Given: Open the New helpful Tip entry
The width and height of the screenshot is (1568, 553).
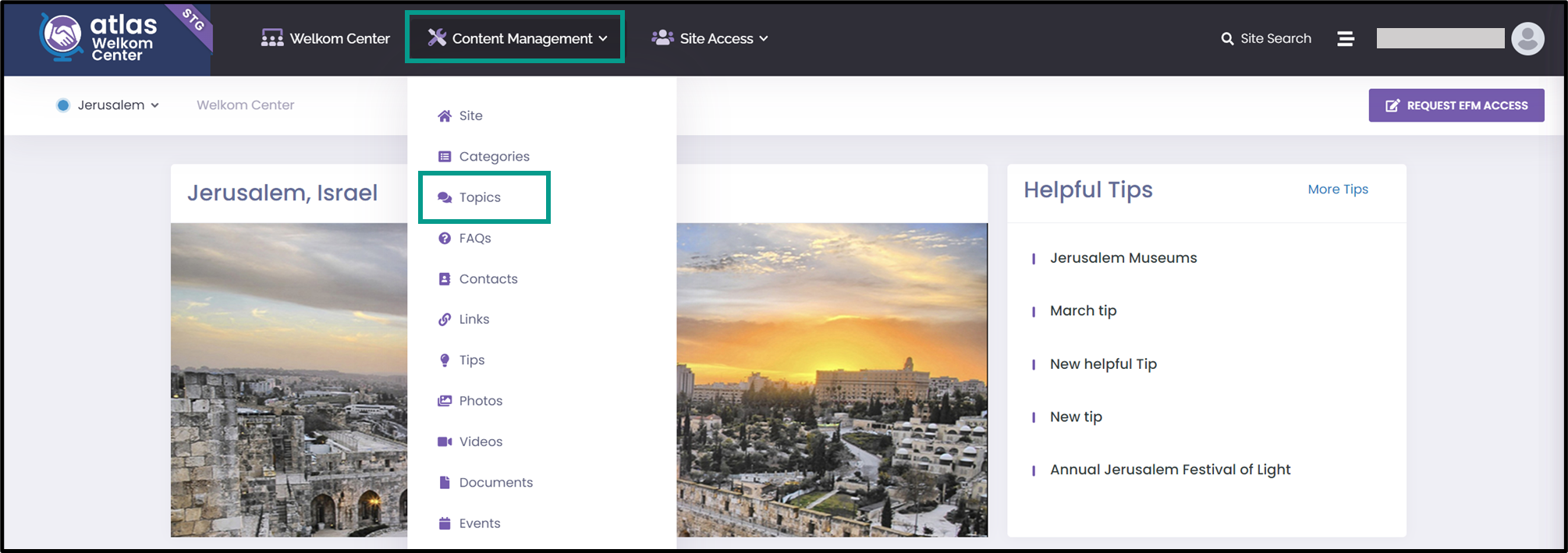Looking at the screenshot, I should pos(1103,363).
